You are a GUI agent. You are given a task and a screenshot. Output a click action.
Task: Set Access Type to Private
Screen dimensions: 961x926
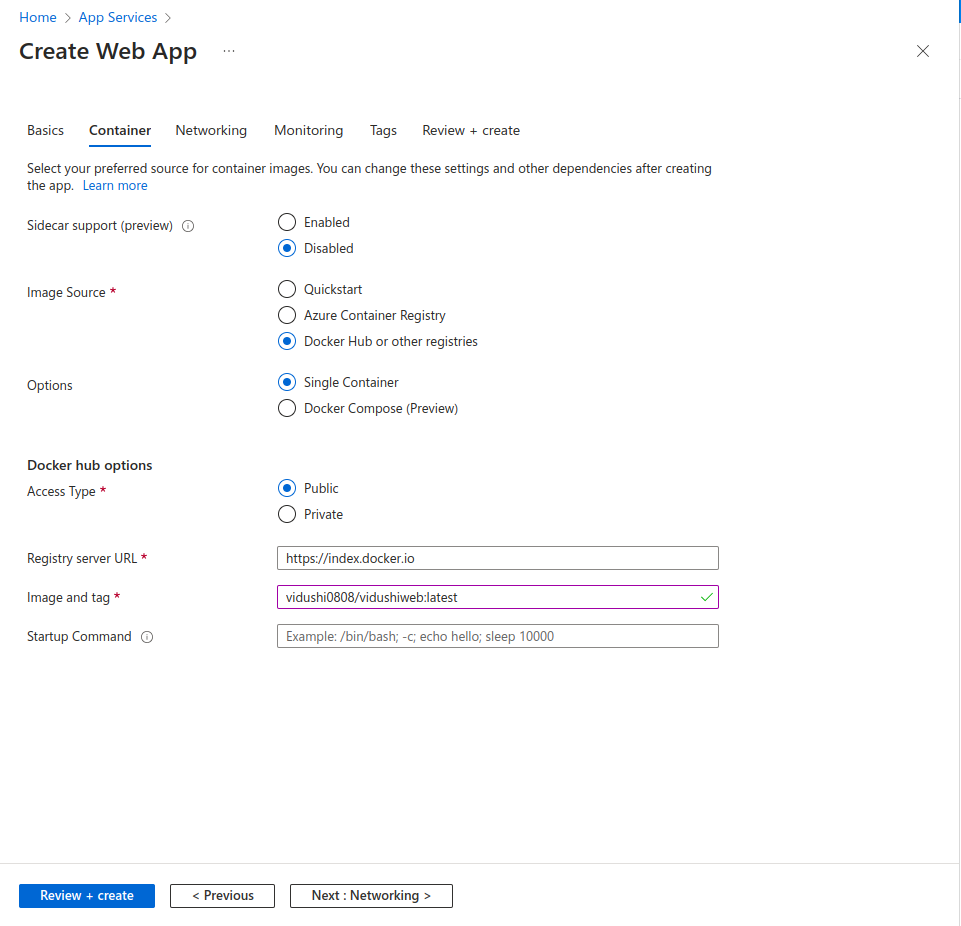pos(287,514)
